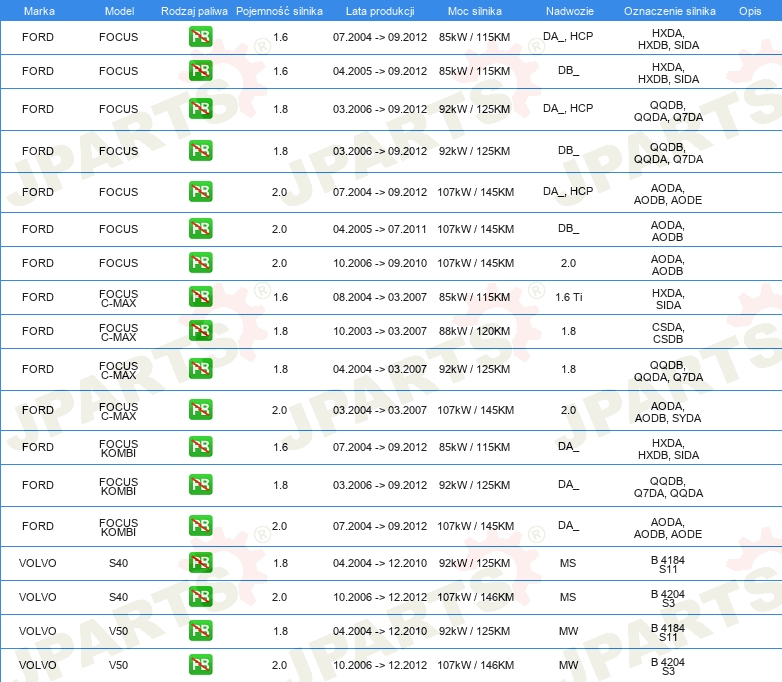Click petrol fuel icon in Focus 1.6 DA_, HCP row
The width and height of the screenshot is (782, 682).
[200, 37]
